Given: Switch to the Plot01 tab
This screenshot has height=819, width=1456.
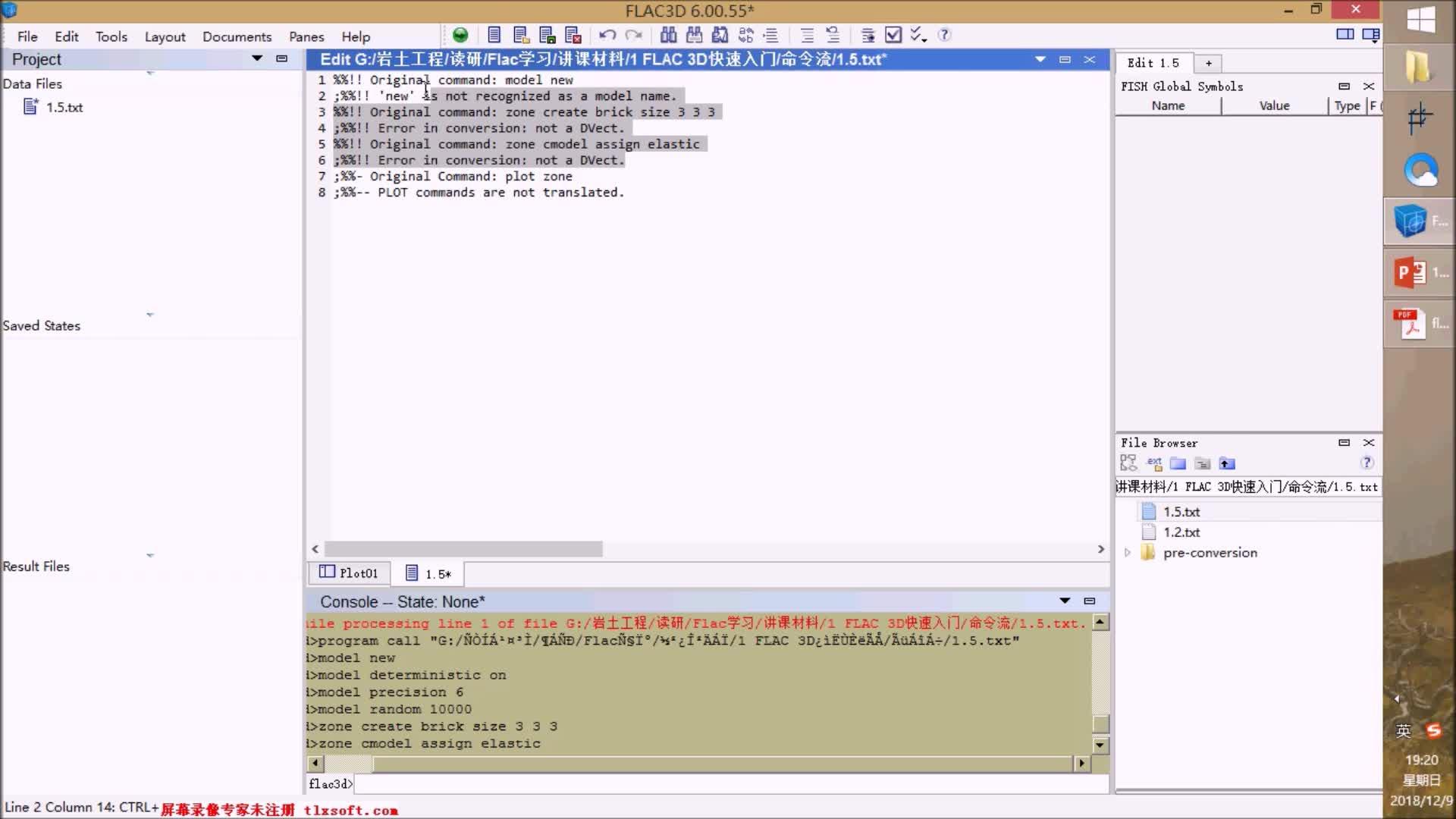Looking at the screenshot, I should (x=349, y=573).
